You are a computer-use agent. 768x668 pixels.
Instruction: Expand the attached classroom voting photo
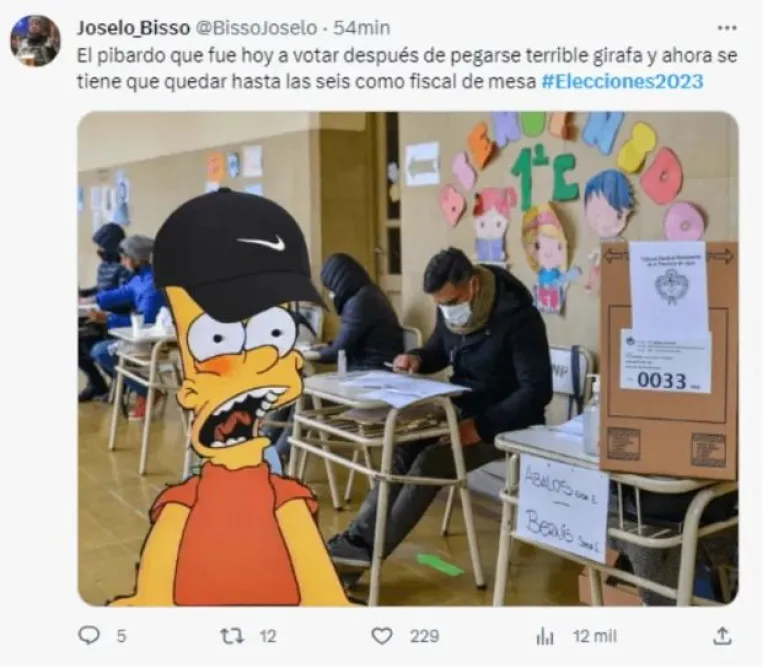[408, 358]
